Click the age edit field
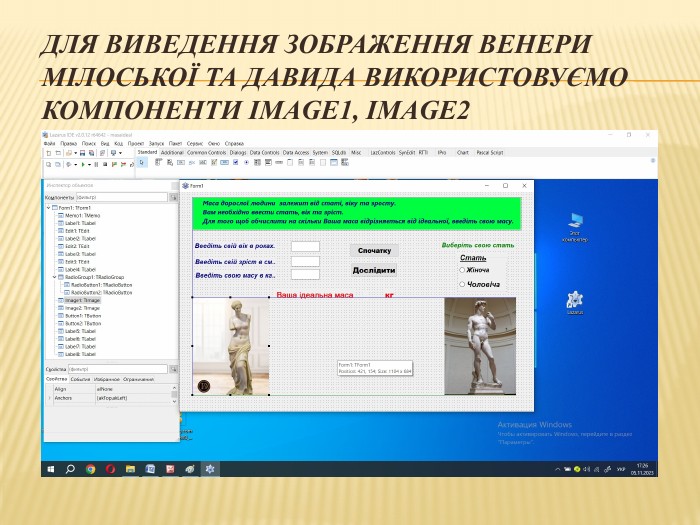 pyautogui.click(x=305, y=246)
